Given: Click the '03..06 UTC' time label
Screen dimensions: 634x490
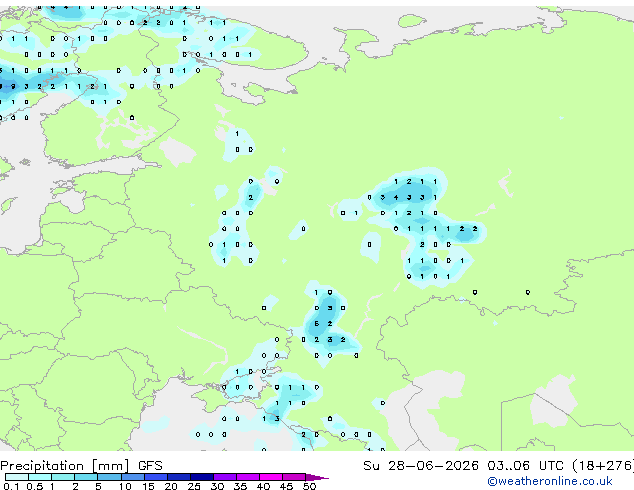Looking at the screenshot, I should [525, 466].
